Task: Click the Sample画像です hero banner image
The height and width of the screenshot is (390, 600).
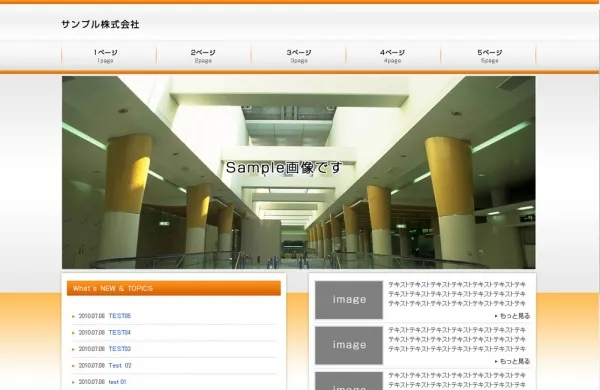Action: (x=298, y=172)
